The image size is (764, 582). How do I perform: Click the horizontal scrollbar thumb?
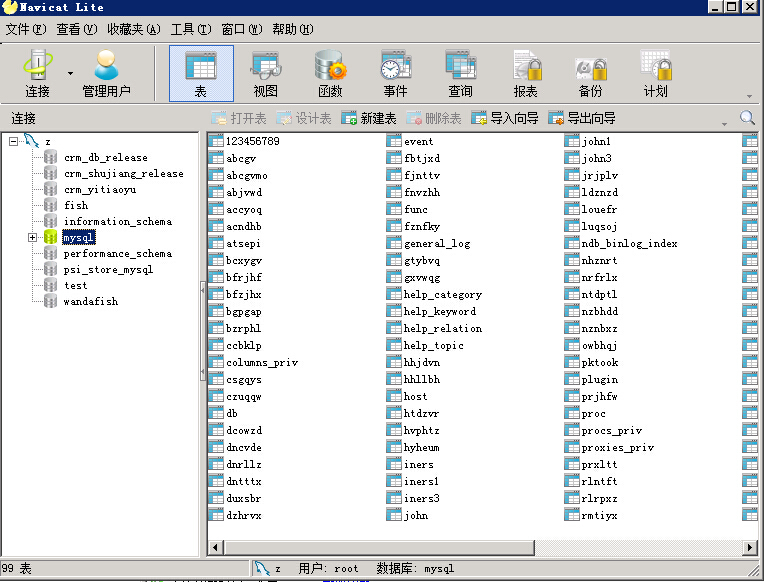point(379,547)
